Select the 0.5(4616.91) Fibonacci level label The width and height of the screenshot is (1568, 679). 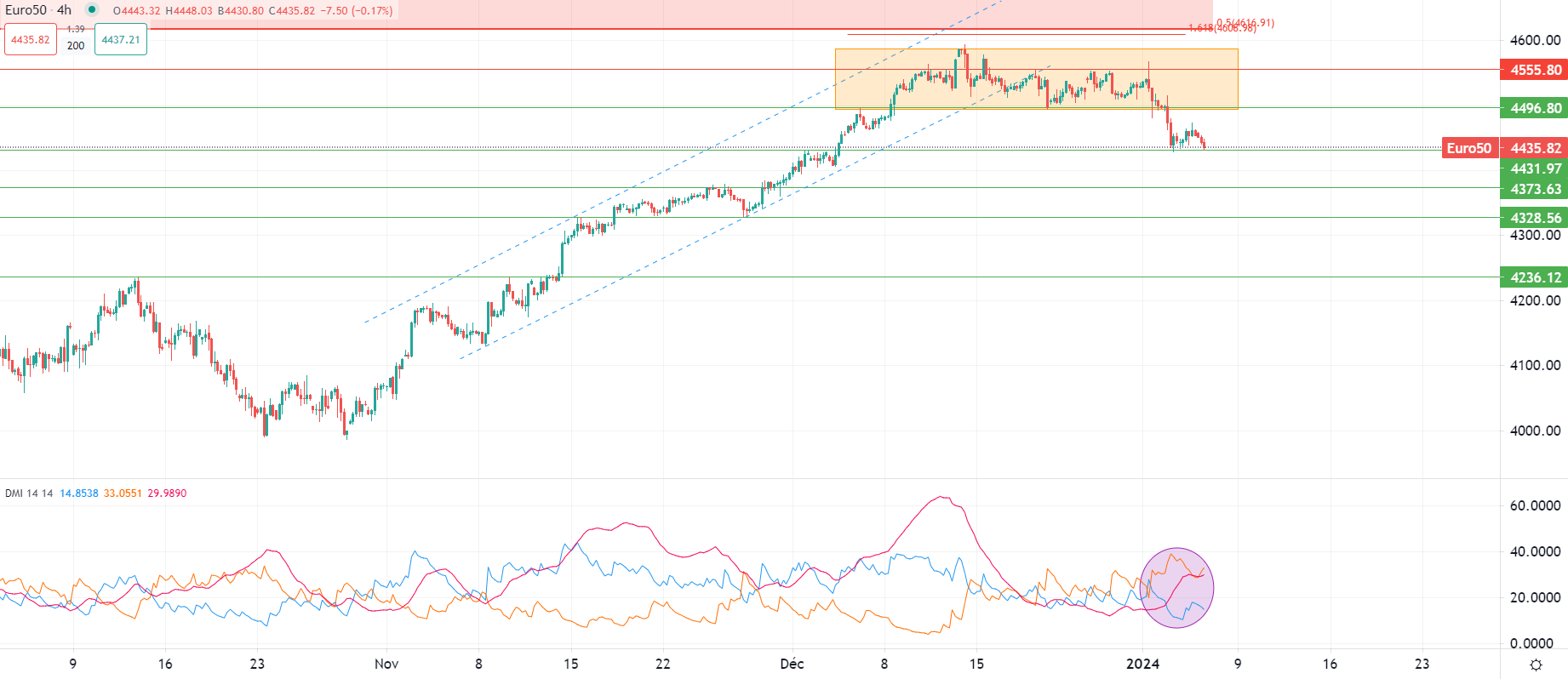click(1245, 23)
